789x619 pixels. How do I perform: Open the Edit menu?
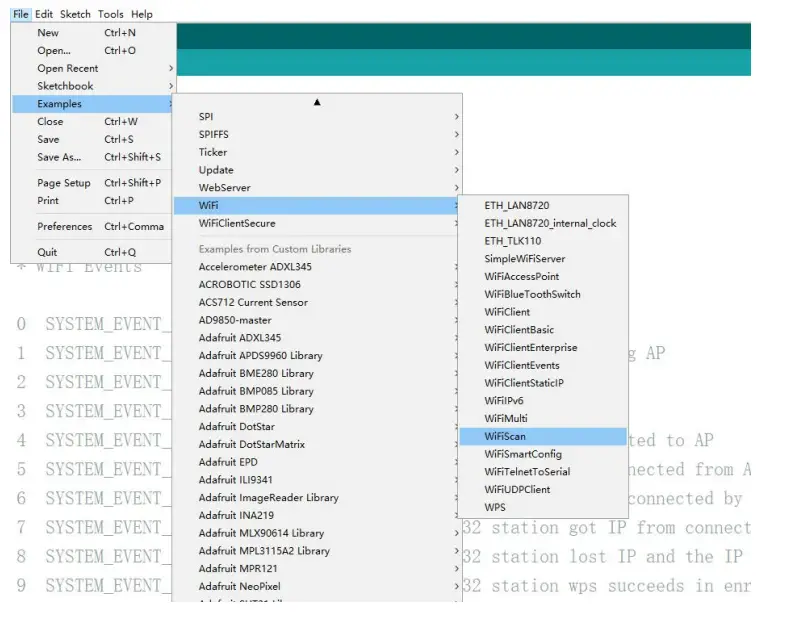44,14
